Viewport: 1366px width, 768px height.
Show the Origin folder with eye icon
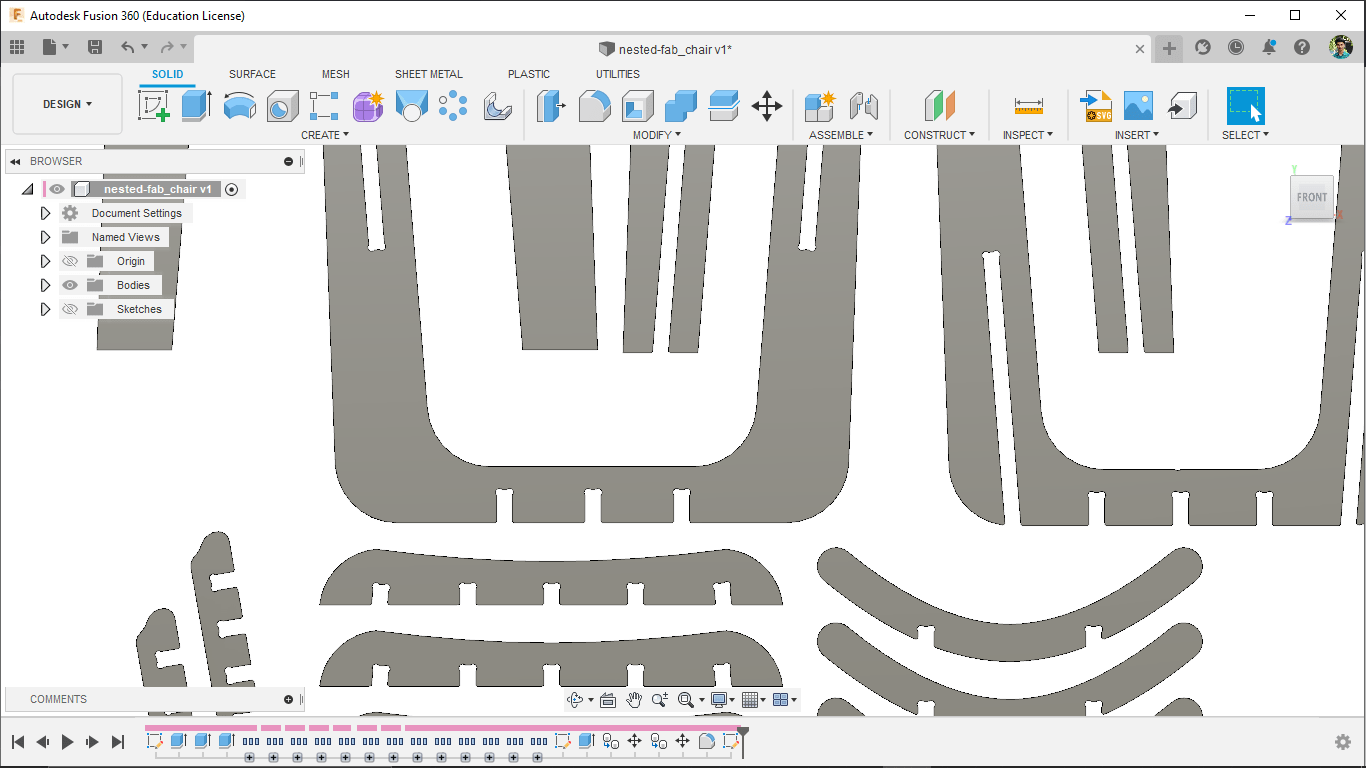[x=70, y=261]
